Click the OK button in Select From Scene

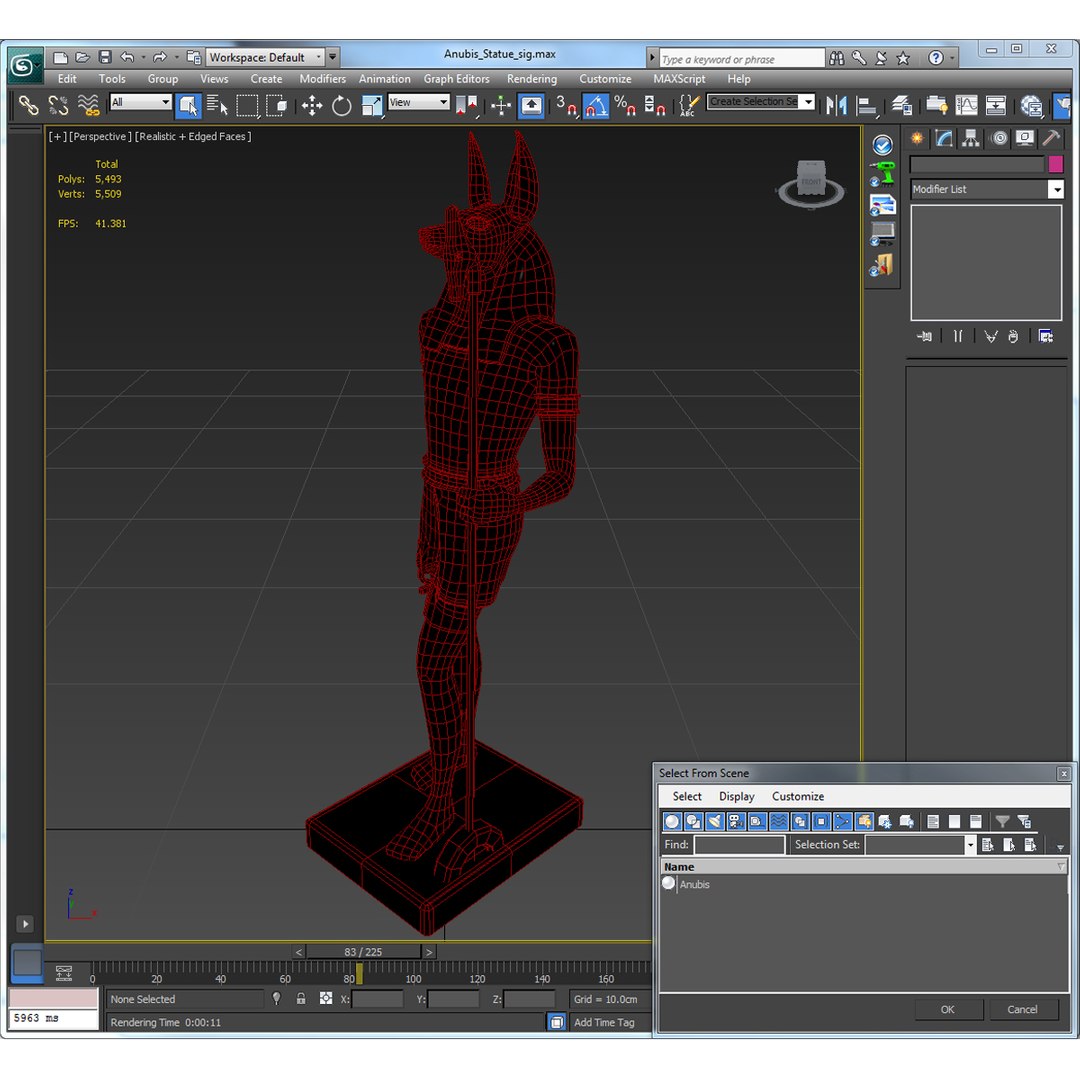948,1010
